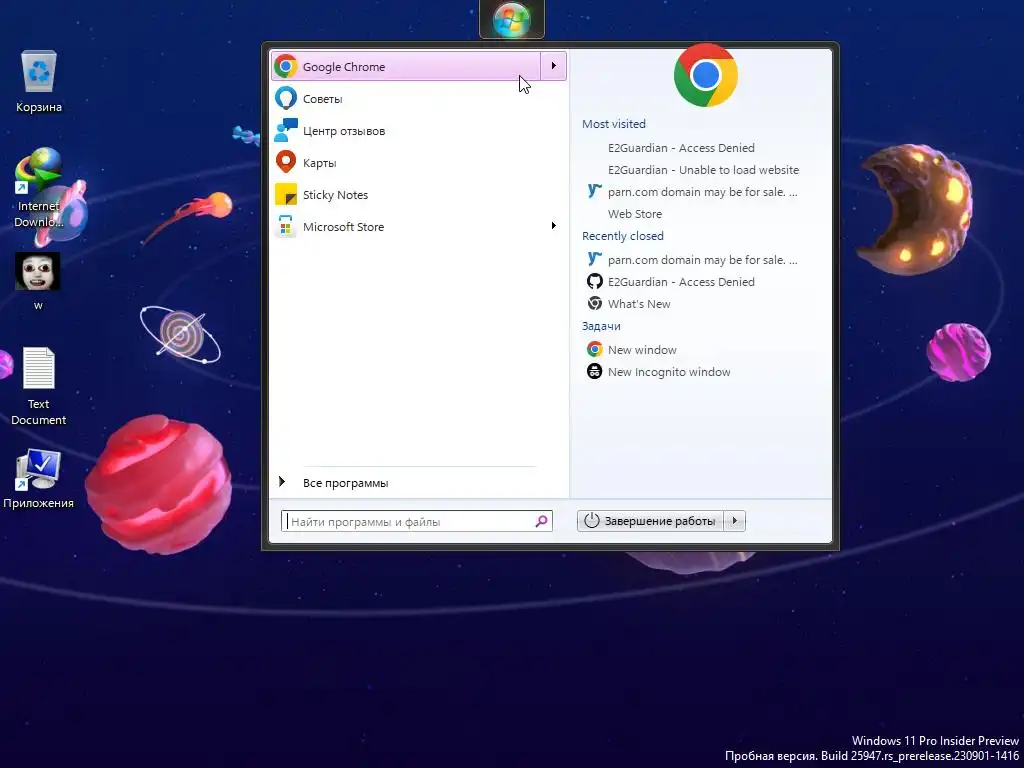The height and width of the screenshot is (768, 1024).
Task: Launch Карты maps app
Action: [418, 163]
